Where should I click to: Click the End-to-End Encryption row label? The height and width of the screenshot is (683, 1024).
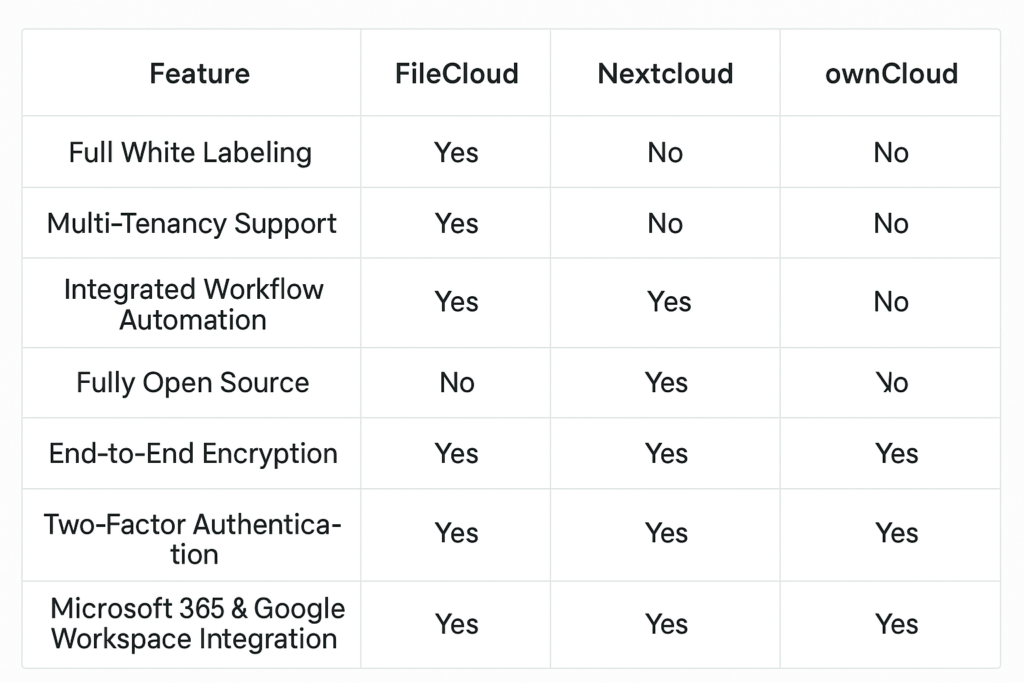click(x=193, y=453)
